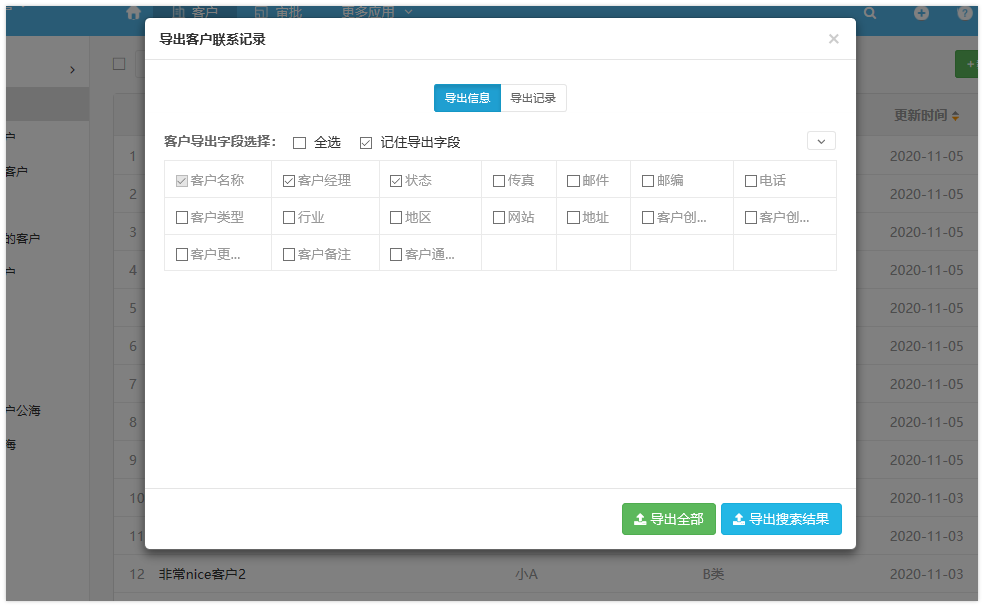
Task: Switch to the 导出记录 tab
Action: coord(533,98)
